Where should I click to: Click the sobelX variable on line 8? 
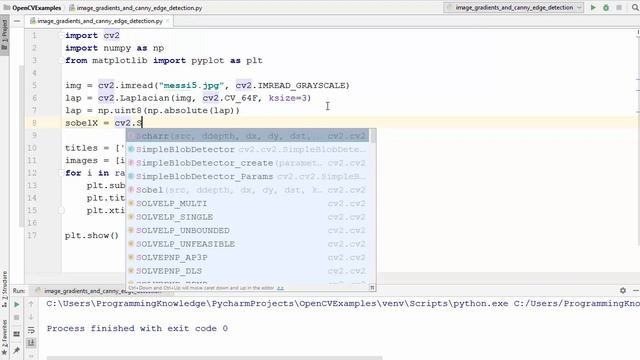click(x=81, y=123)
